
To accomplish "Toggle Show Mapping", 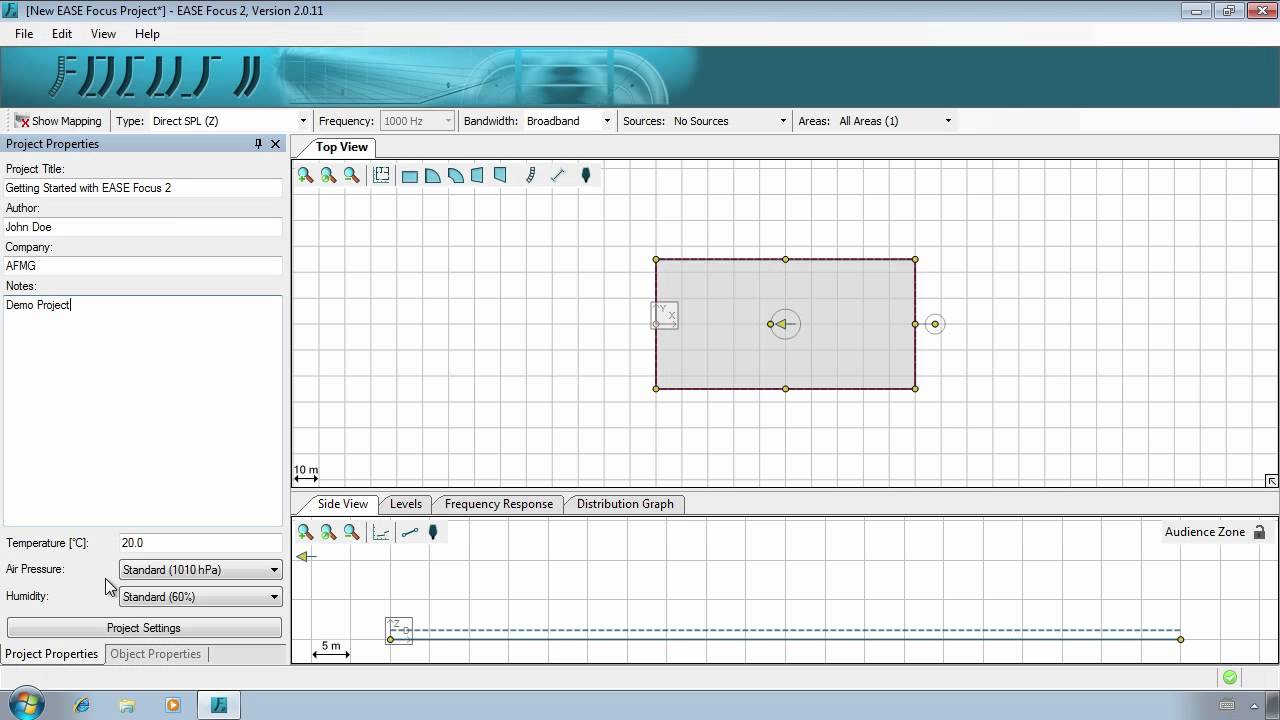I will tap(58, 121).
